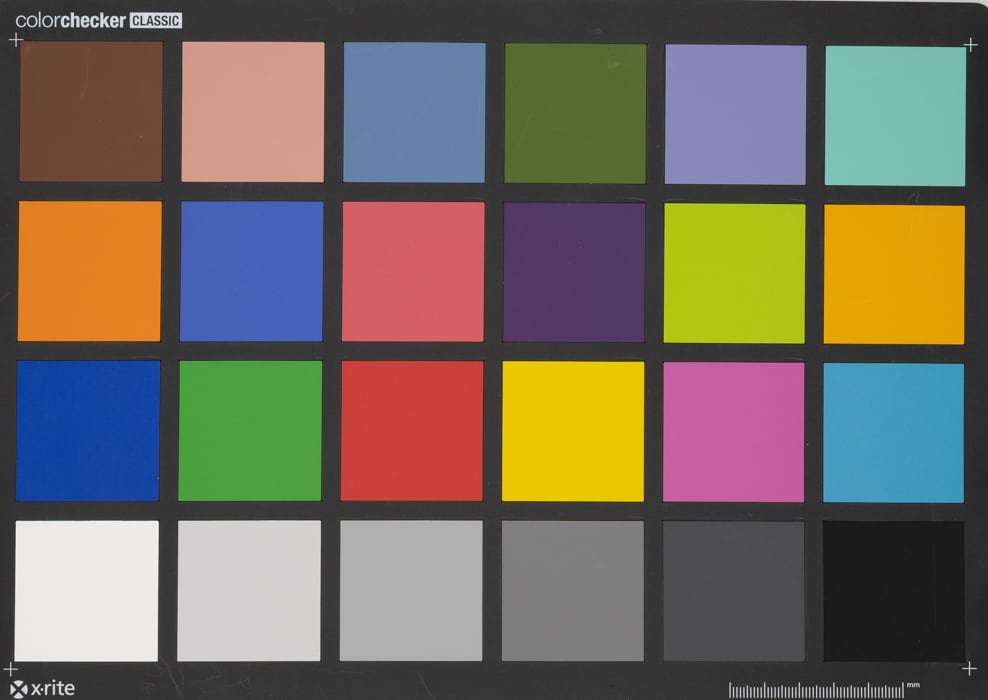Viewport: 988px width, 700px height.
Task: Click the lightest gray patch beside white
Action: (249, 590)
